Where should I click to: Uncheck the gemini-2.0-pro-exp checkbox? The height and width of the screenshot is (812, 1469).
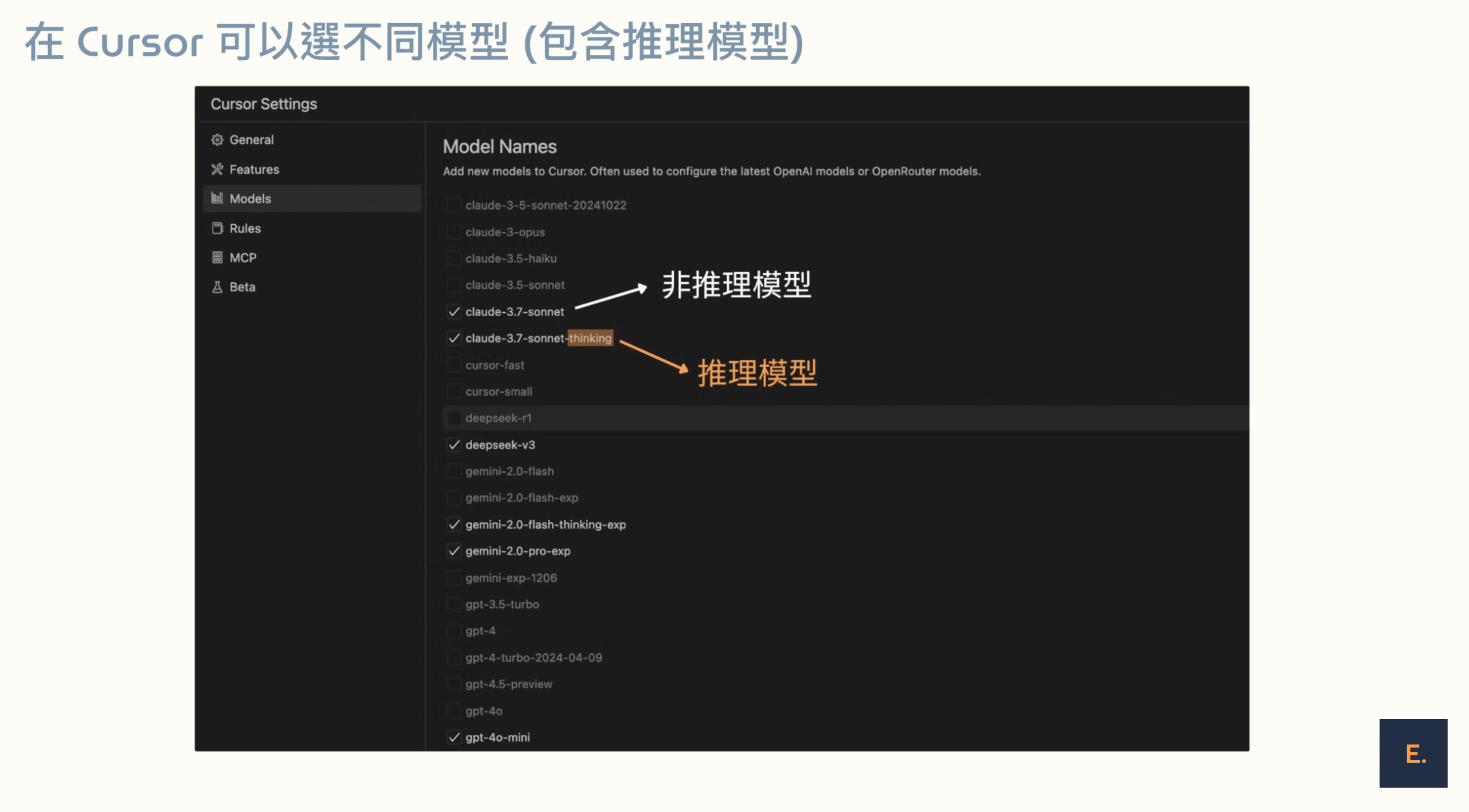click(x=454, y=551)
